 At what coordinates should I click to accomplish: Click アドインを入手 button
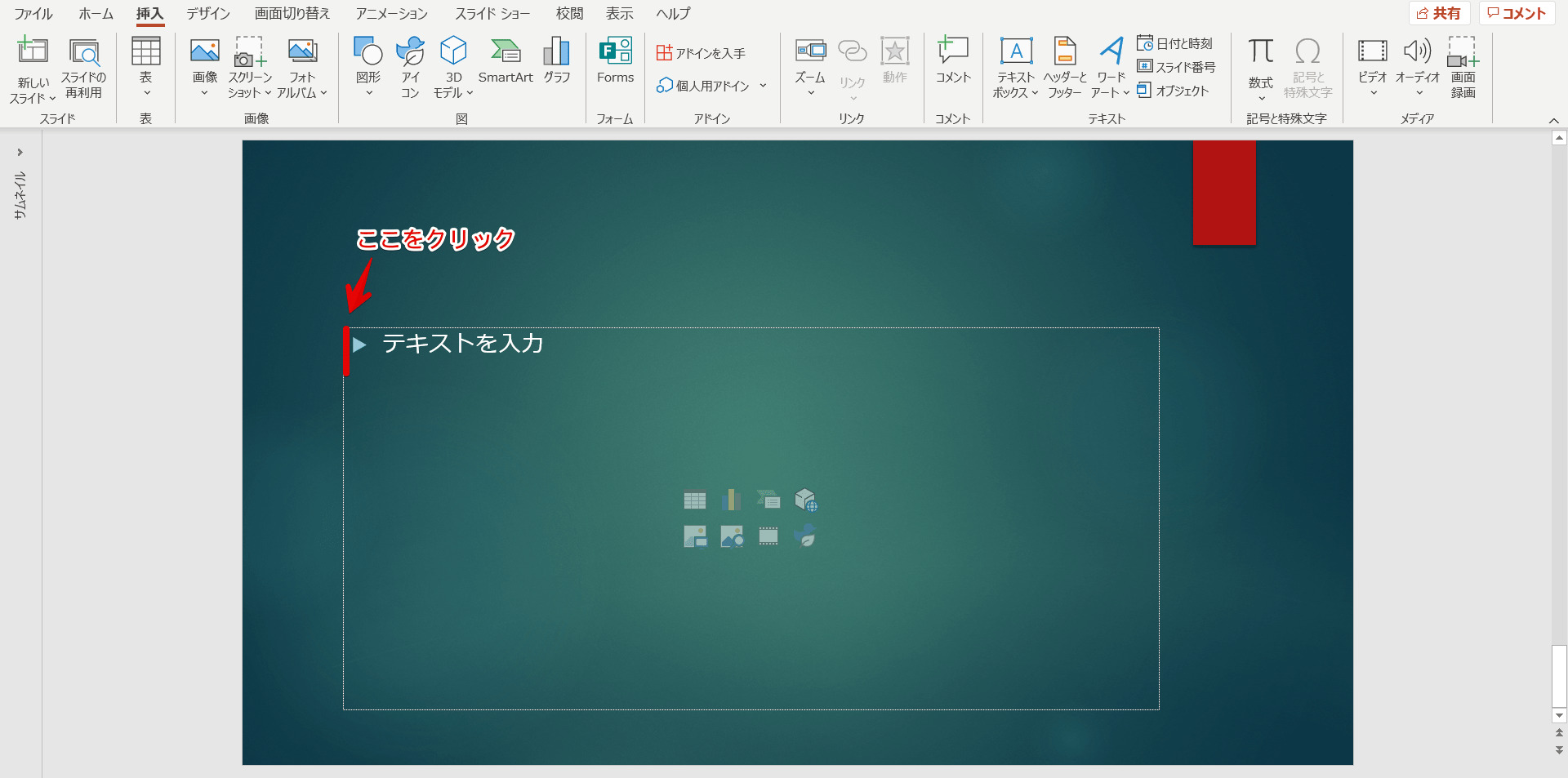(x=702, y=53)
